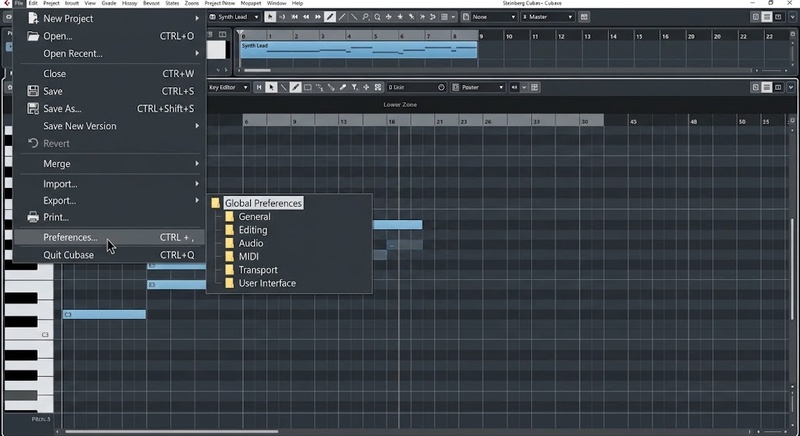
Task: Open the Audio preferences folder
Action: pyautogui.click(x=251, y=243)
